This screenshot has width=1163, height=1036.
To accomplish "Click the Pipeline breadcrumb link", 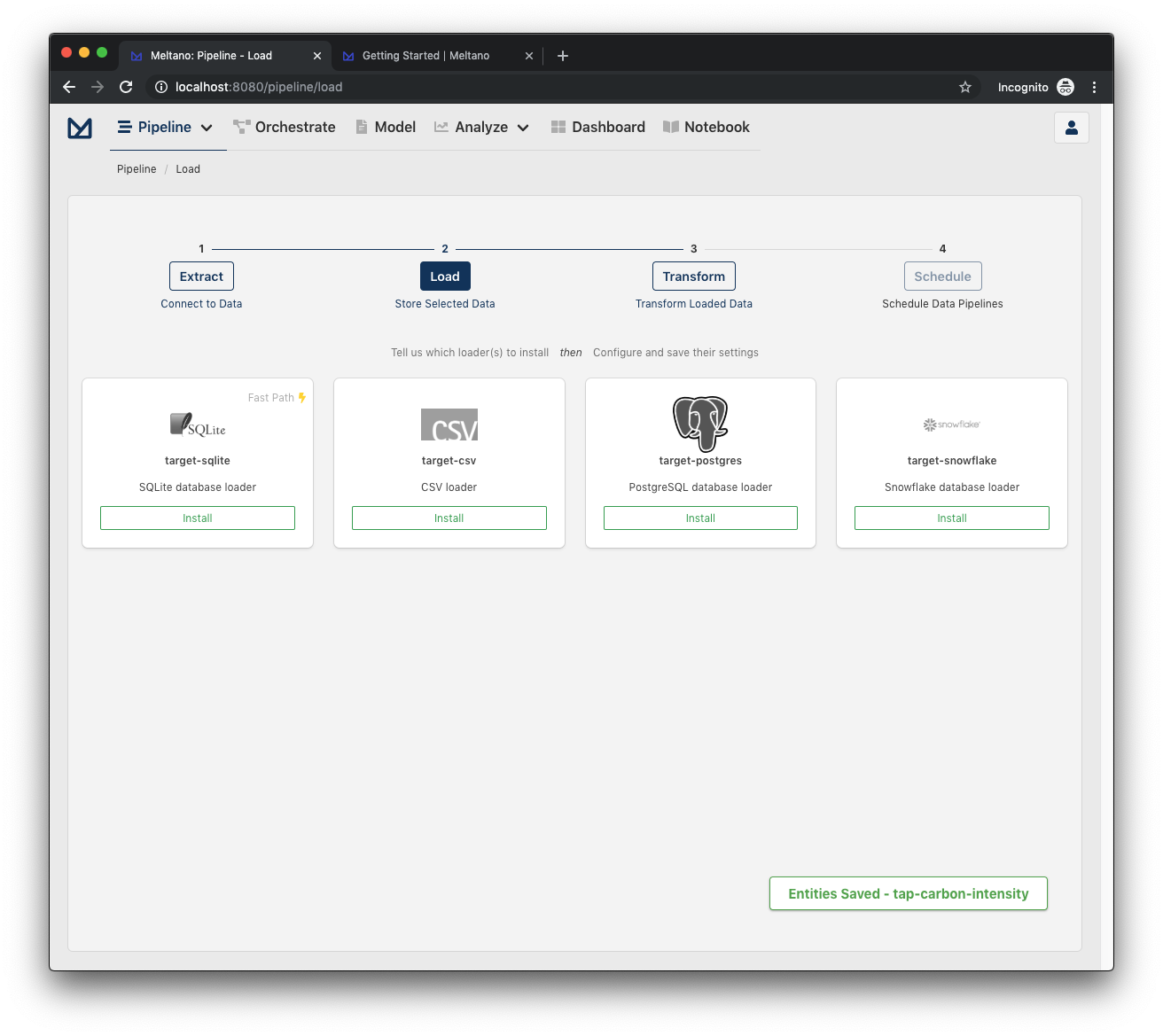I will click(137, 169).
